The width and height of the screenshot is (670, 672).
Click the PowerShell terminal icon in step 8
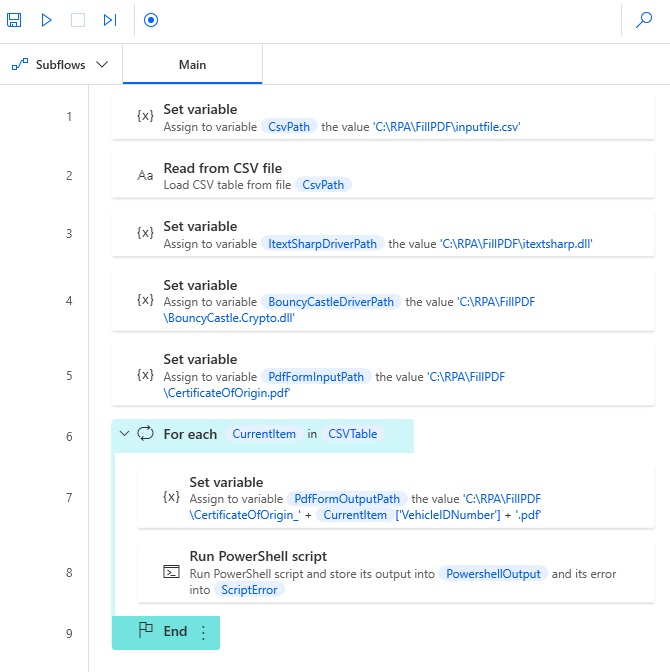pos(171,572)
